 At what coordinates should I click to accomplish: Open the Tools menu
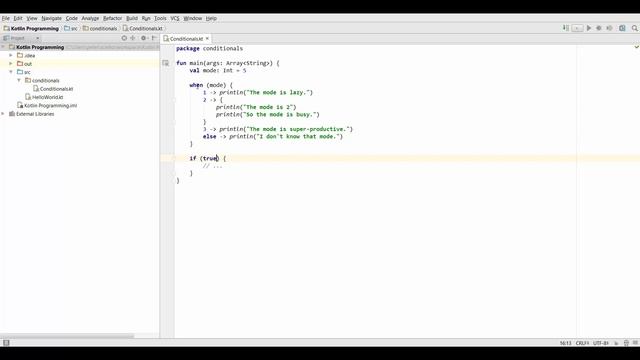[160, 18]
